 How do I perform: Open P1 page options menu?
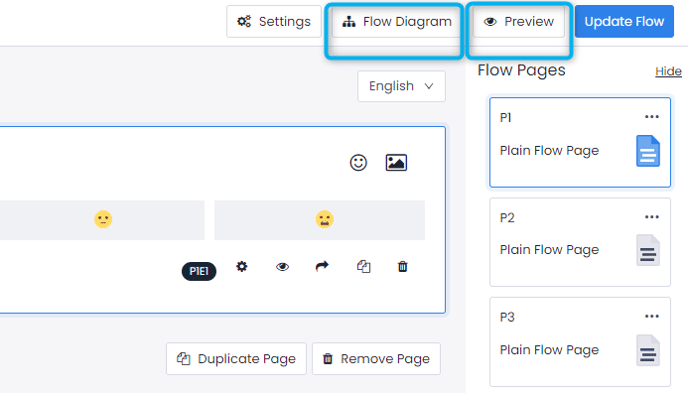point(652,117)
